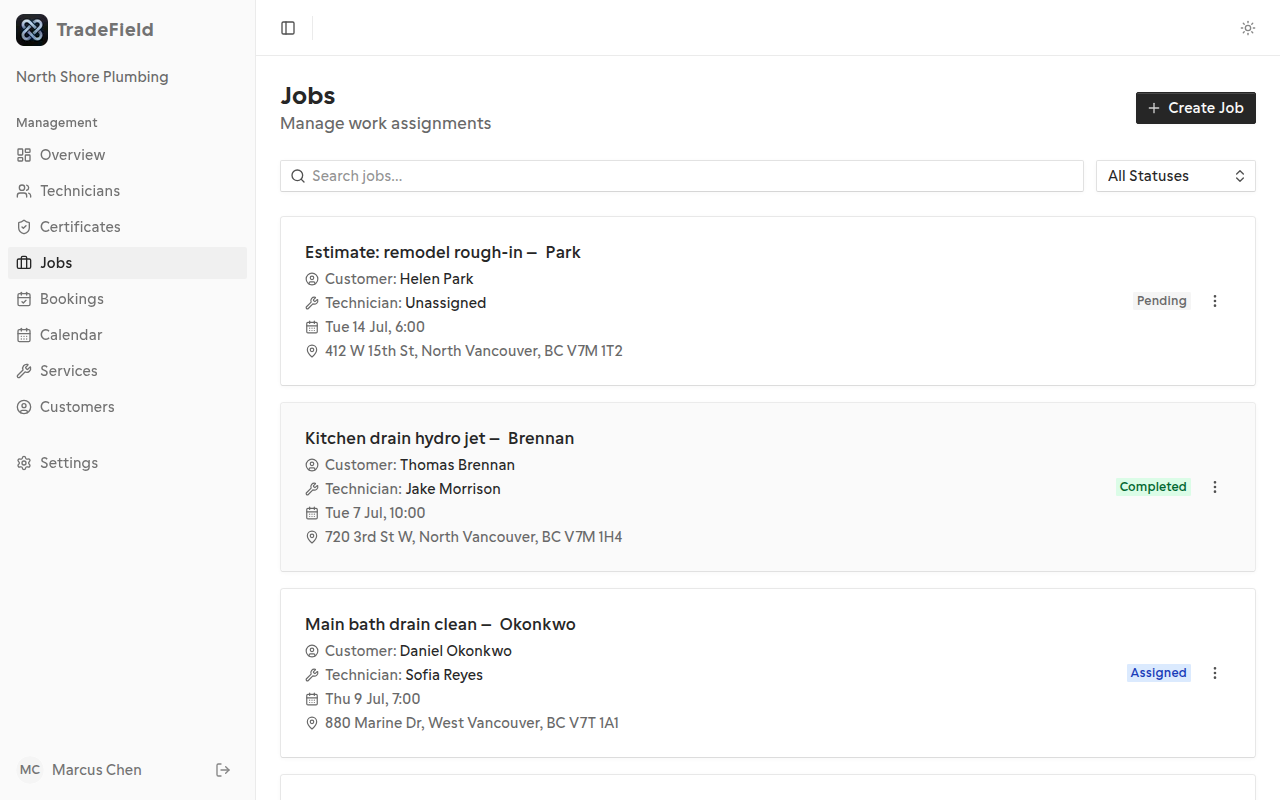Toggle the sidebar panel icon
The image size is (1280, 800).
(288, 28)
